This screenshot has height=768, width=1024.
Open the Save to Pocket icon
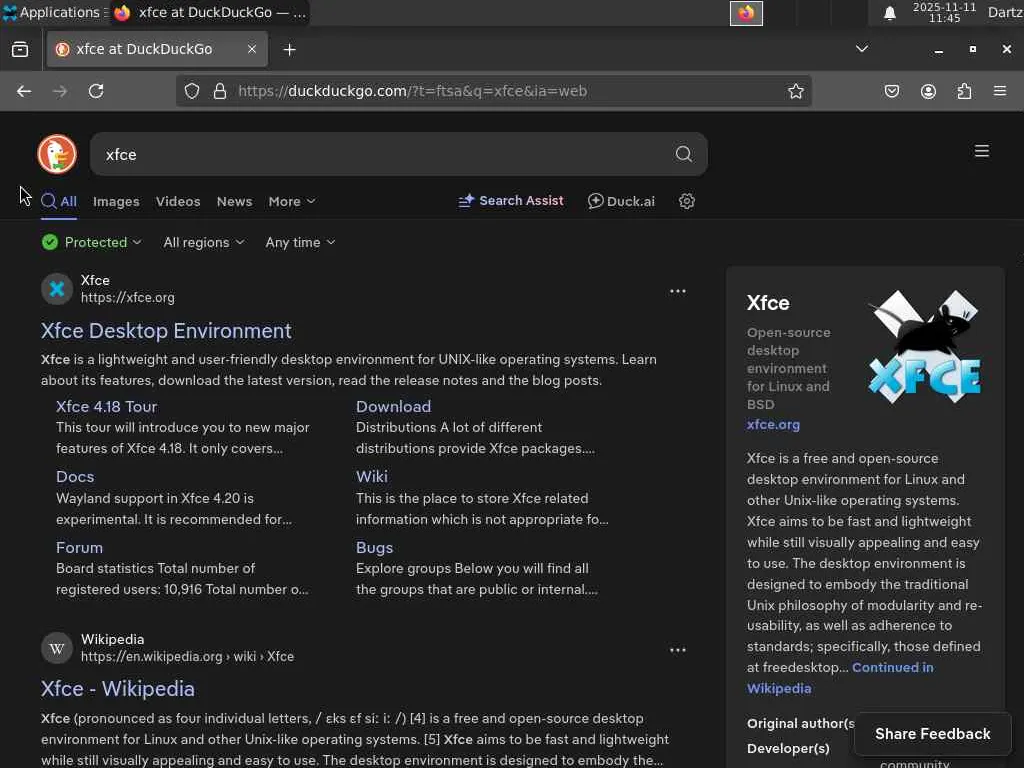[892, 91]
